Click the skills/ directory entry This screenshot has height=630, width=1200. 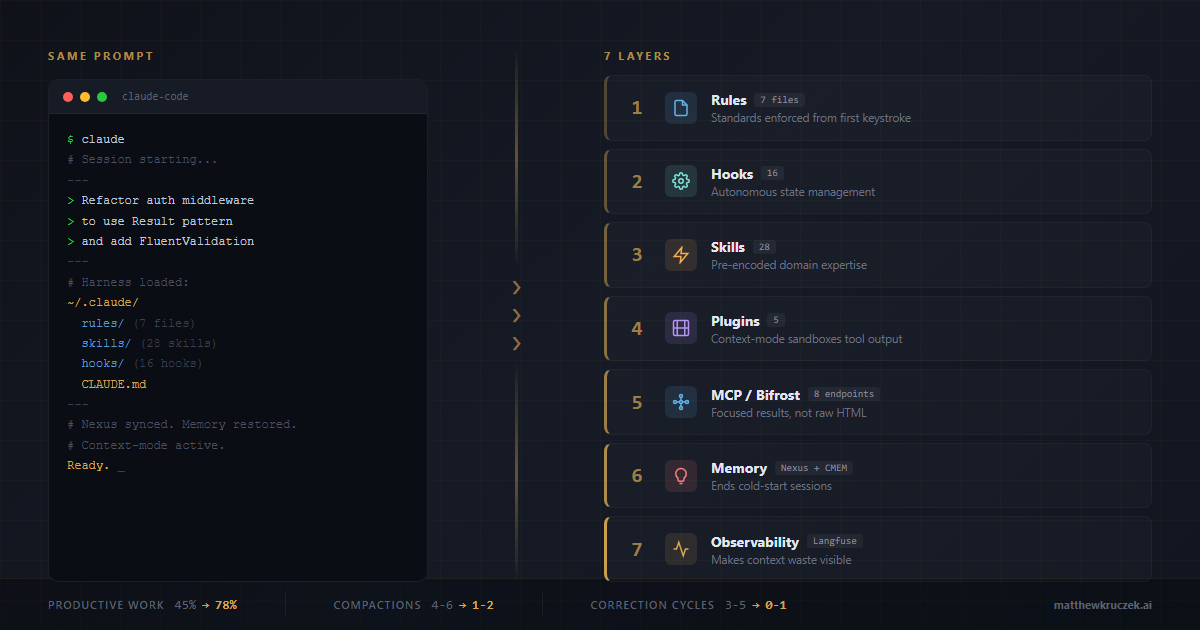click(106, 343)
